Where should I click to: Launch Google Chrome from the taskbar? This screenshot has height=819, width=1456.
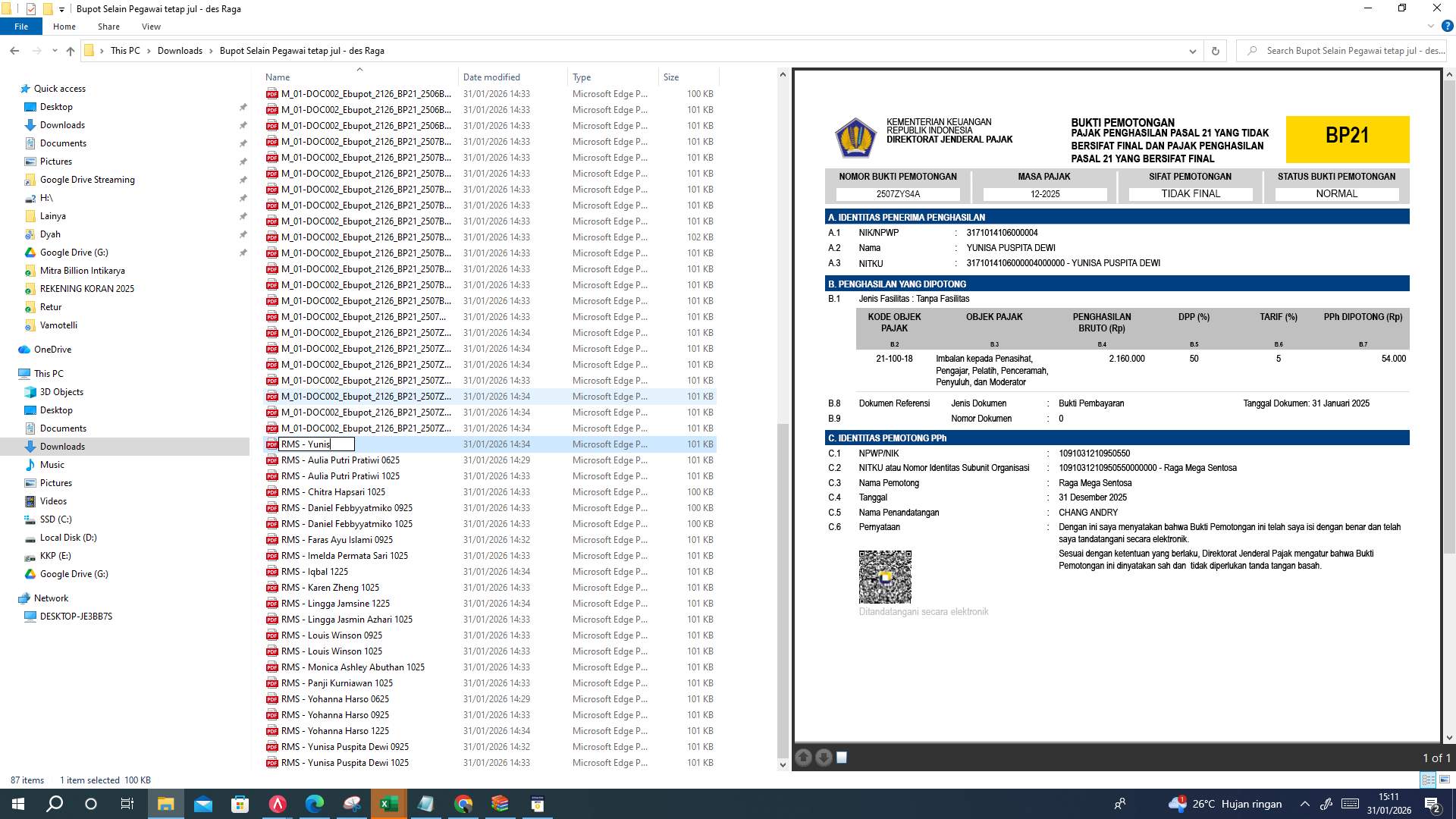tap(463, 803)
